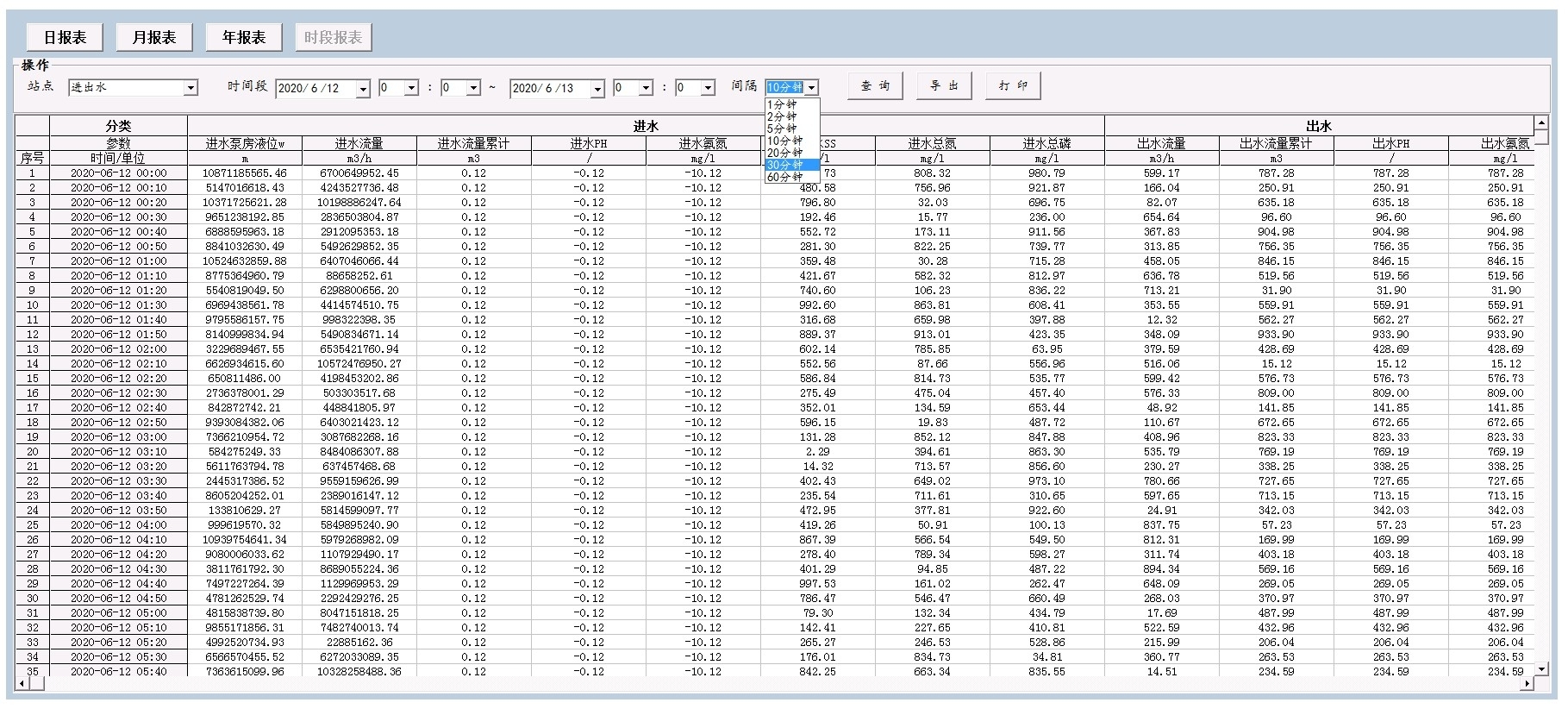The height and width of the screenshot is (709, 1568).
Task: Click the 进水总氮 column header
Action: click(932, 144)
